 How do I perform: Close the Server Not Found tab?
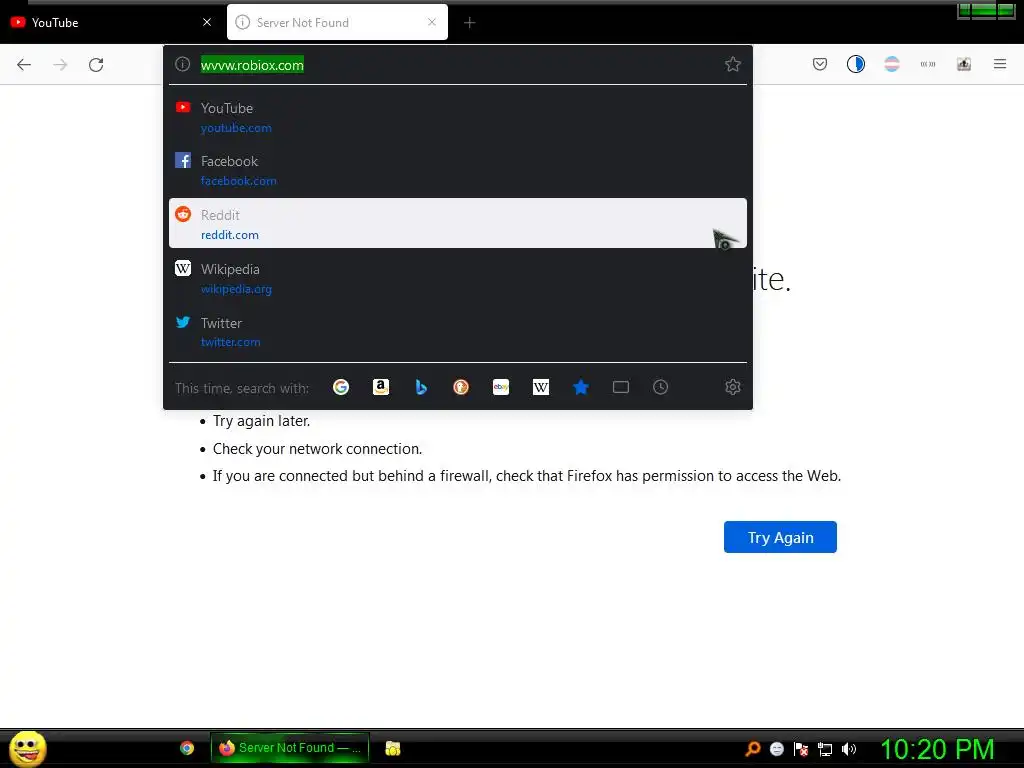point(432,22)
